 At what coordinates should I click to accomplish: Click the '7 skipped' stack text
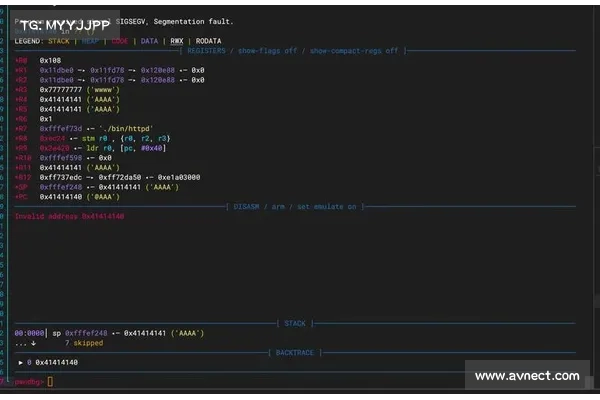point(83,342)
